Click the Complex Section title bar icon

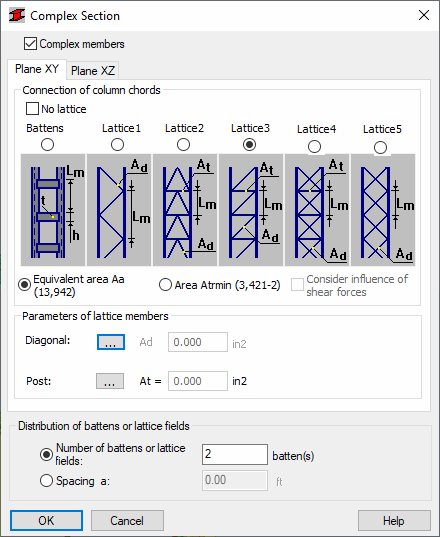click(17, 16)
